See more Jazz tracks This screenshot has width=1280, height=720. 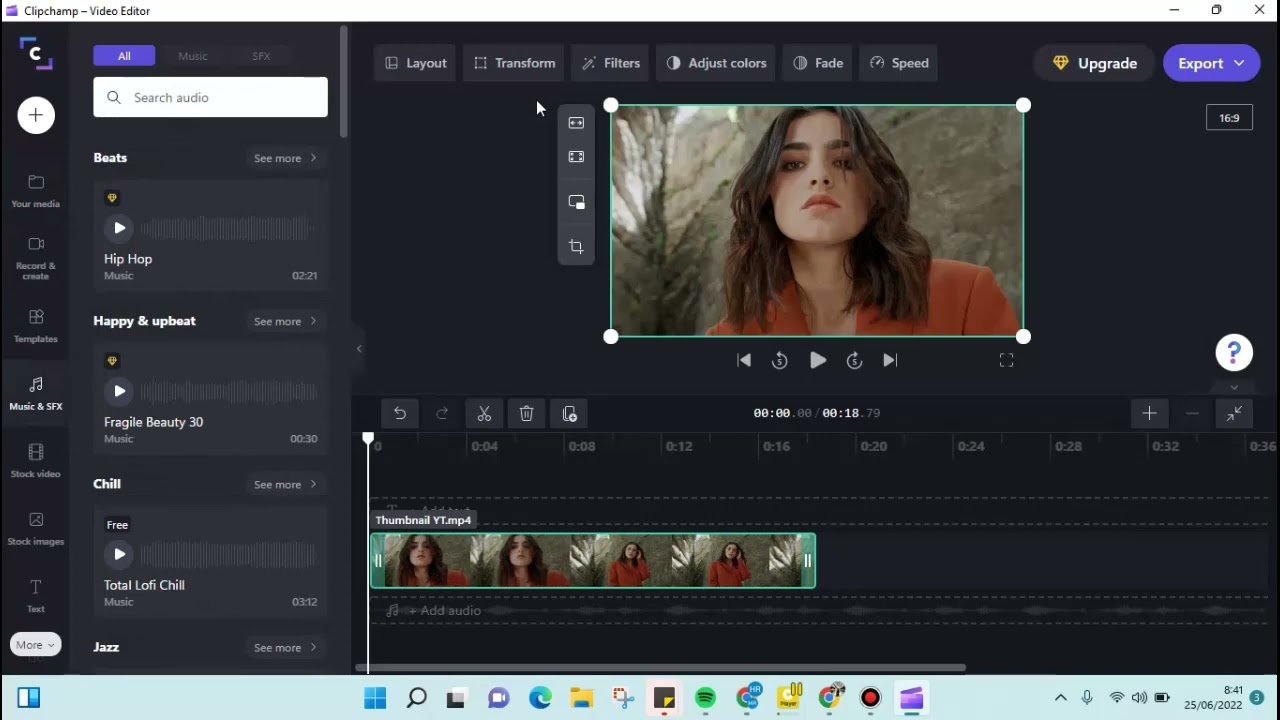click(285, 647)
